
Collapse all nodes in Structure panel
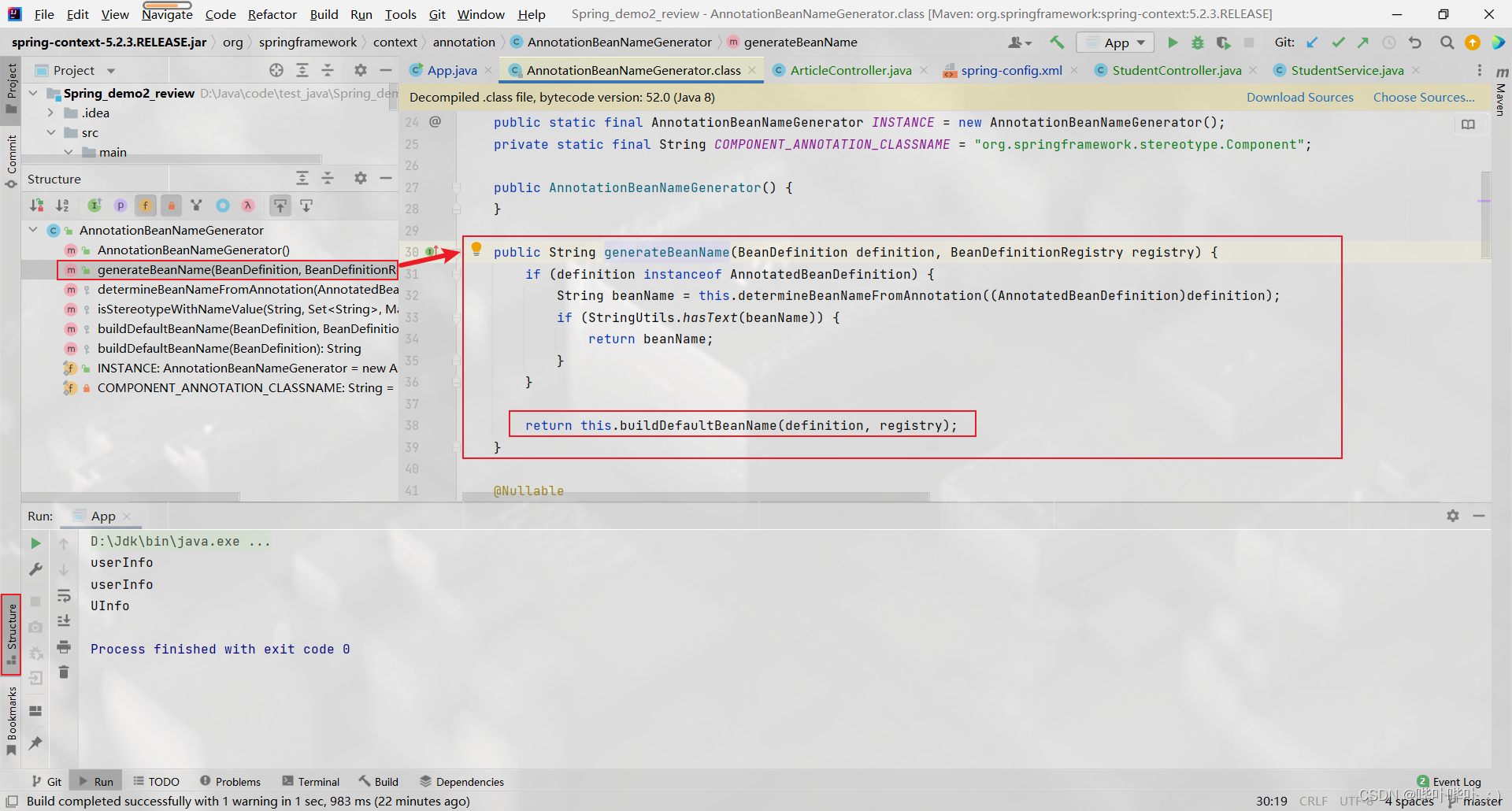coord(328,179)
